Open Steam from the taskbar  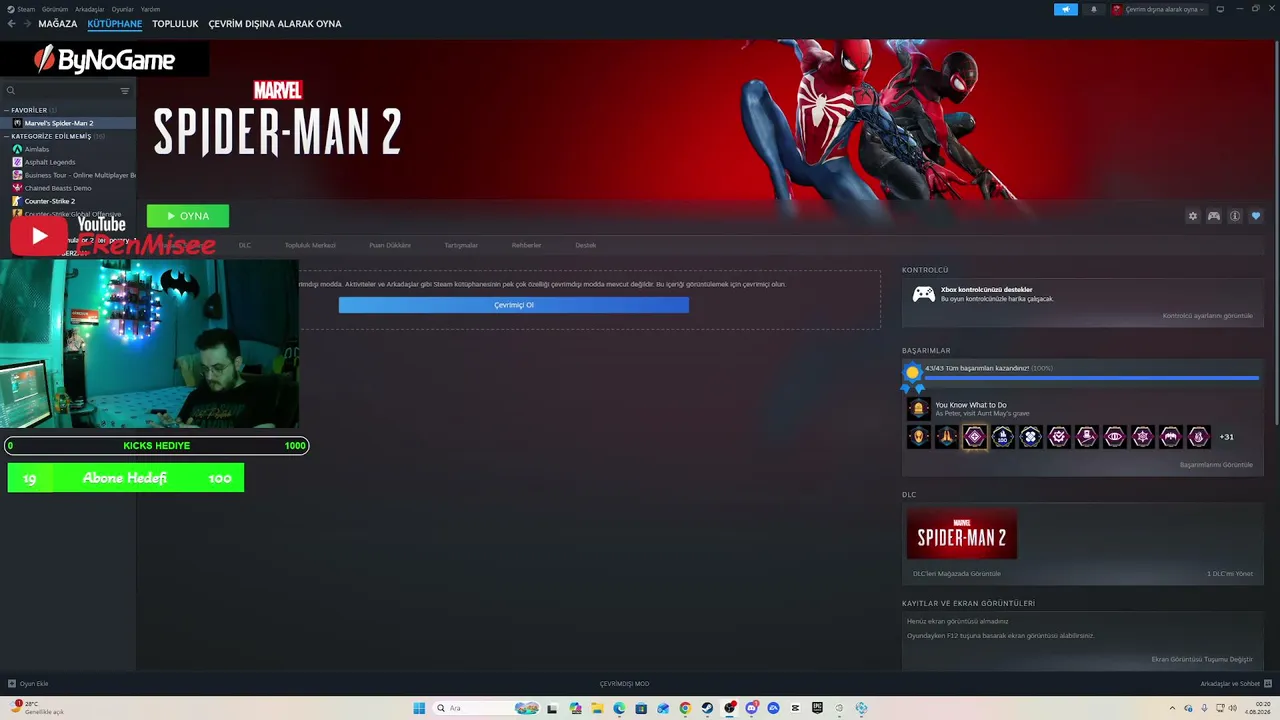(x=707, y=708)
